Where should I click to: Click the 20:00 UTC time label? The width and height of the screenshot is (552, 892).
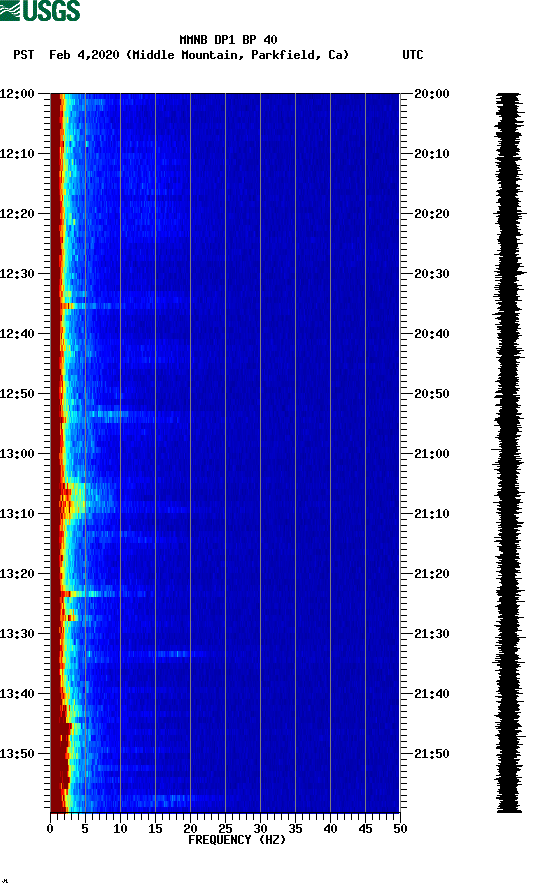pyautogui.click(x=431, y=94)
